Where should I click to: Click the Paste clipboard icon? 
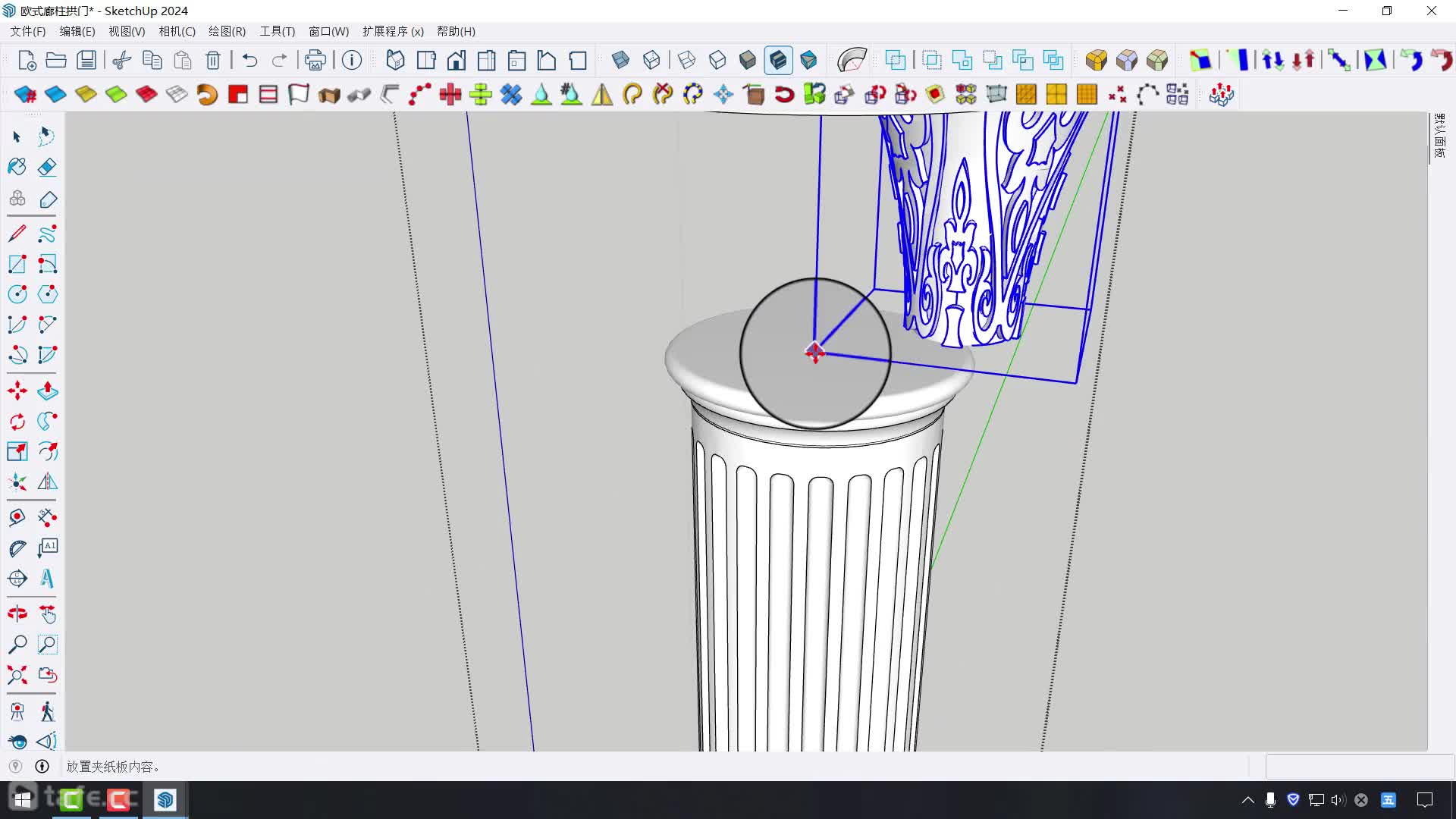pyautogui.click(x=183, y=60)
